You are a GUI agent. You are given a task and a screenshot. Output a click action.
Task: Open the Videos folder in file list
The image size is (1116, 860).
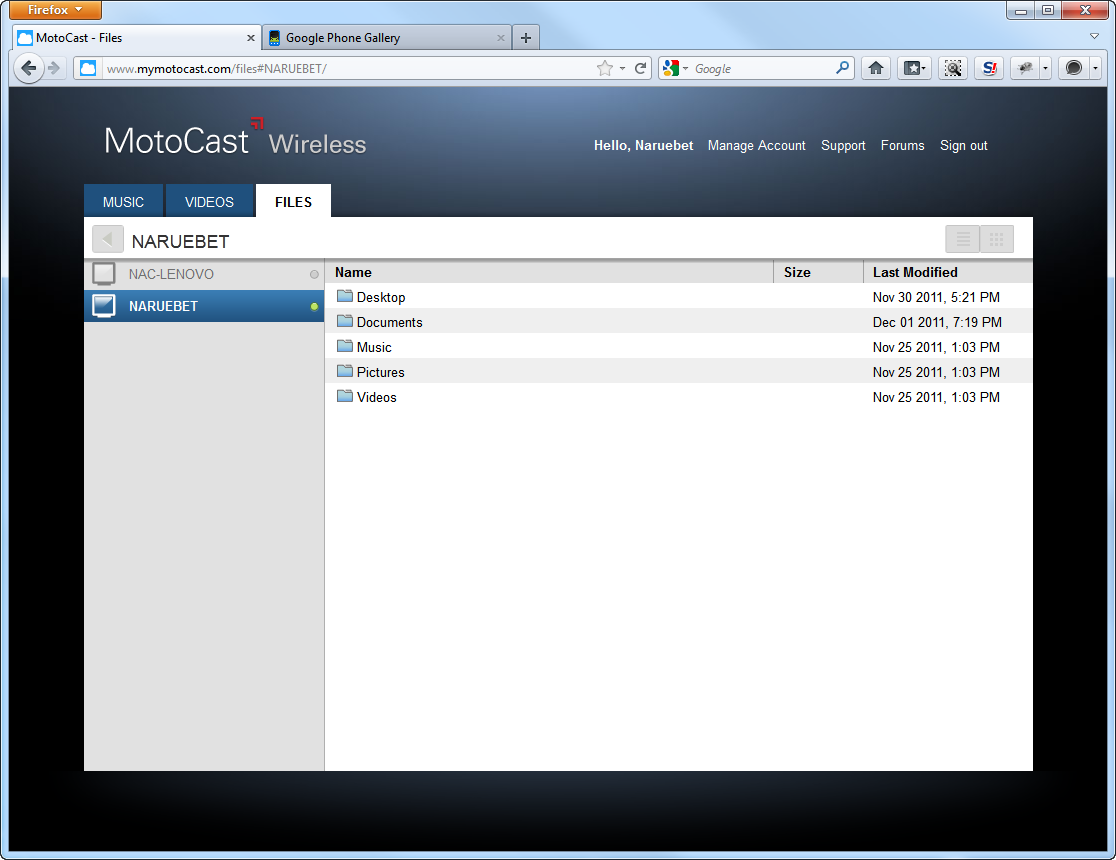[376, 397]
